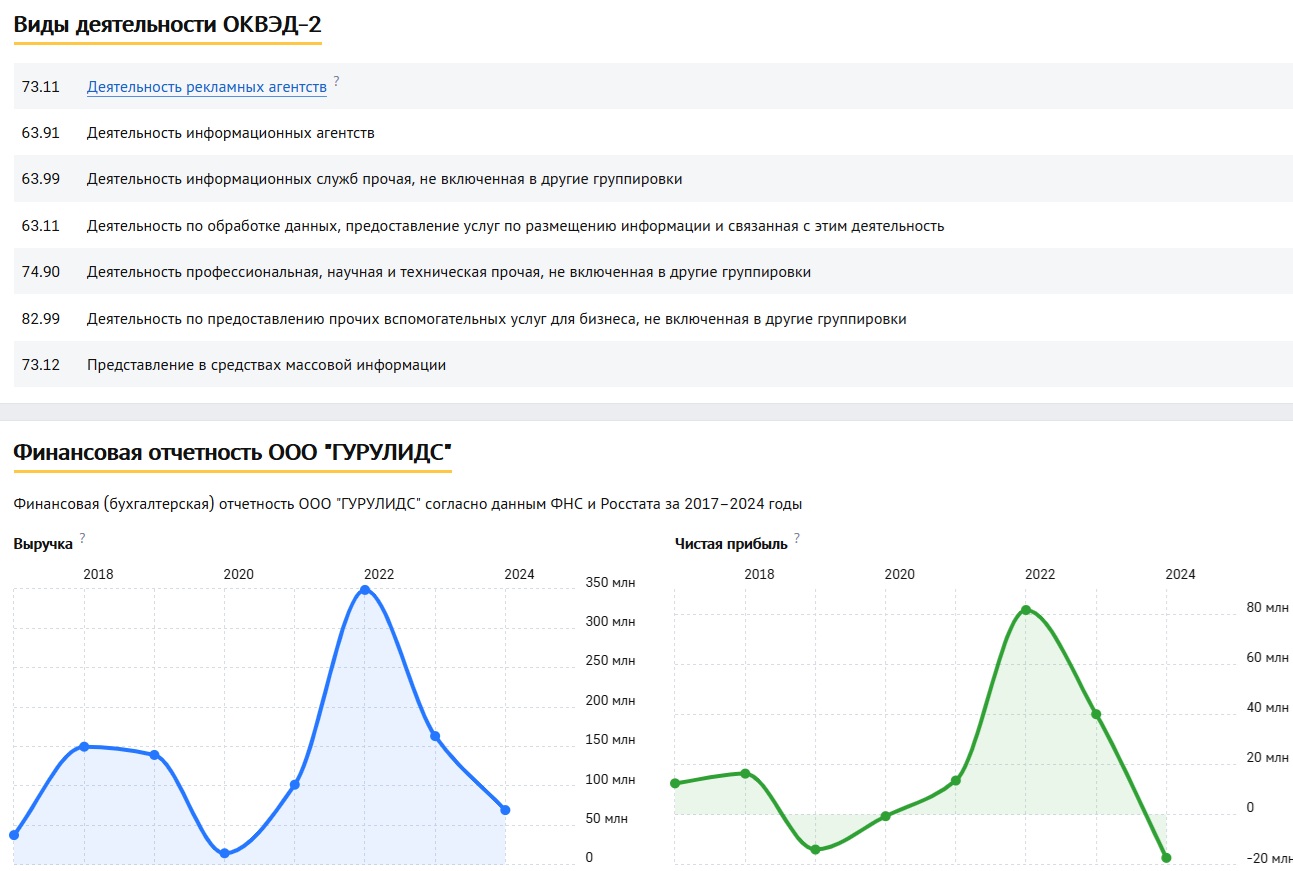Click the 2019 negative dip point on profit chart
This screenshot has width=1293, height=871.
coord(815,849)
